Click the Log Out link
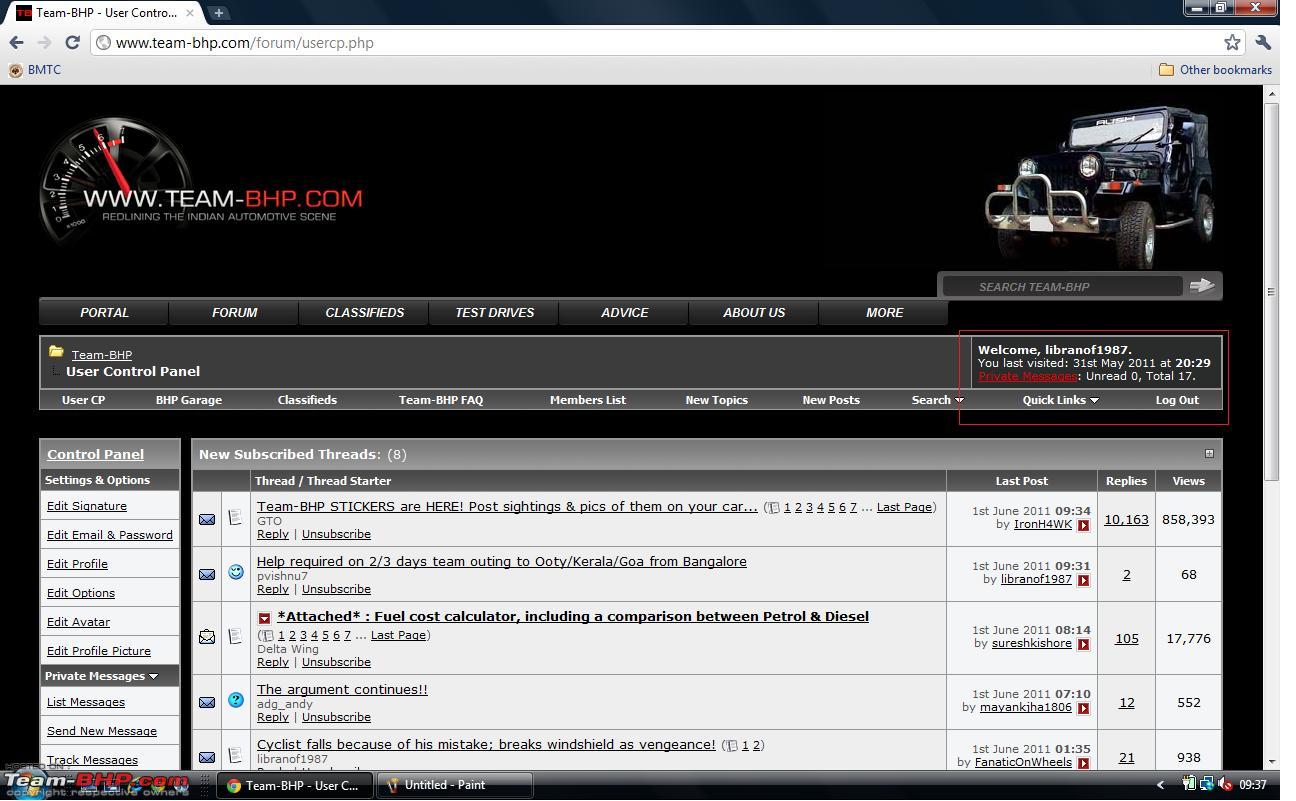 pyautogui.click(x=1177, y=400)
